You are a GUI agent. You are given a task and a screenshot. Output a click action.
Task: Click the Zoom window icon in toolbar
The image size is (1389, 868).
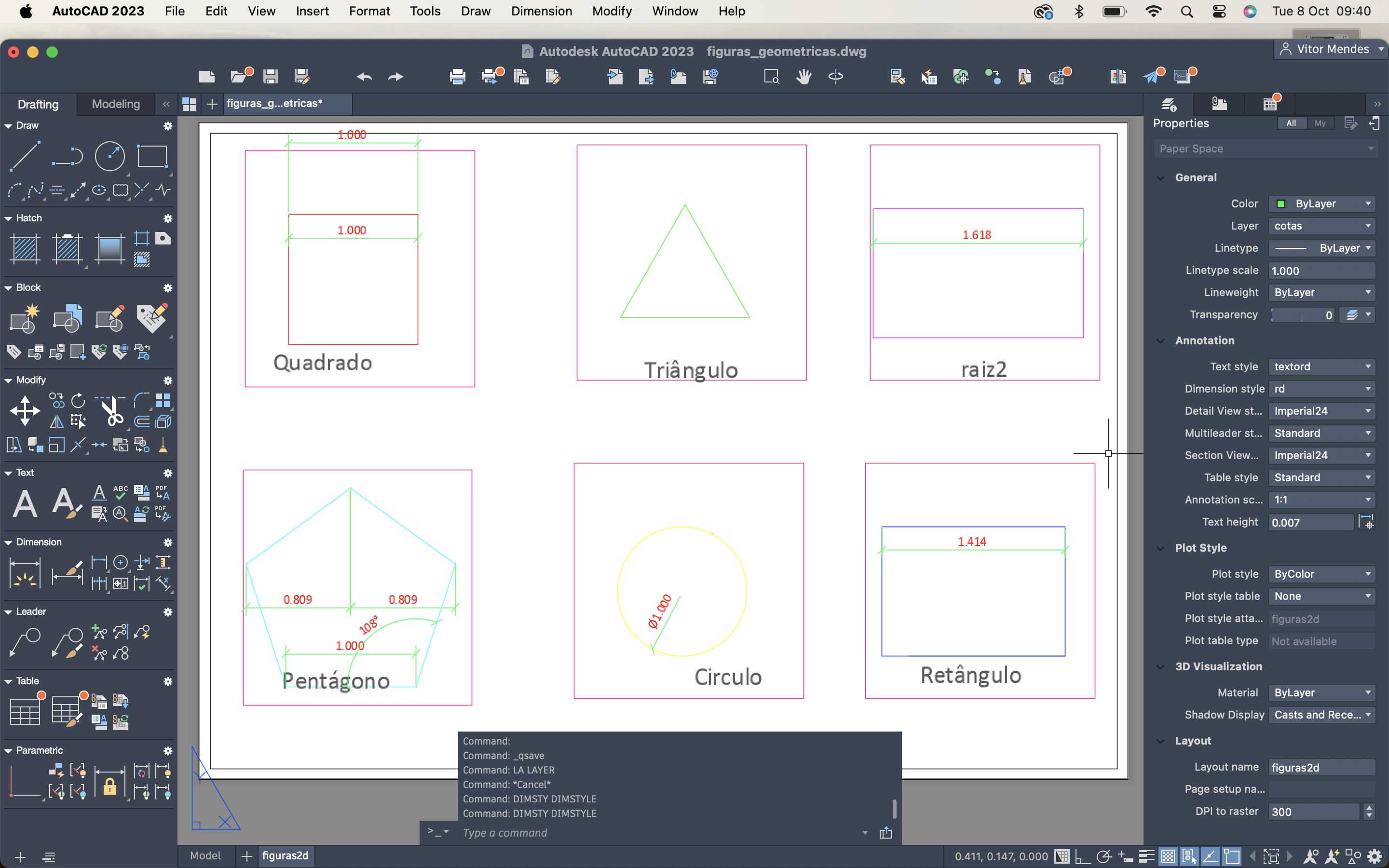771,76
